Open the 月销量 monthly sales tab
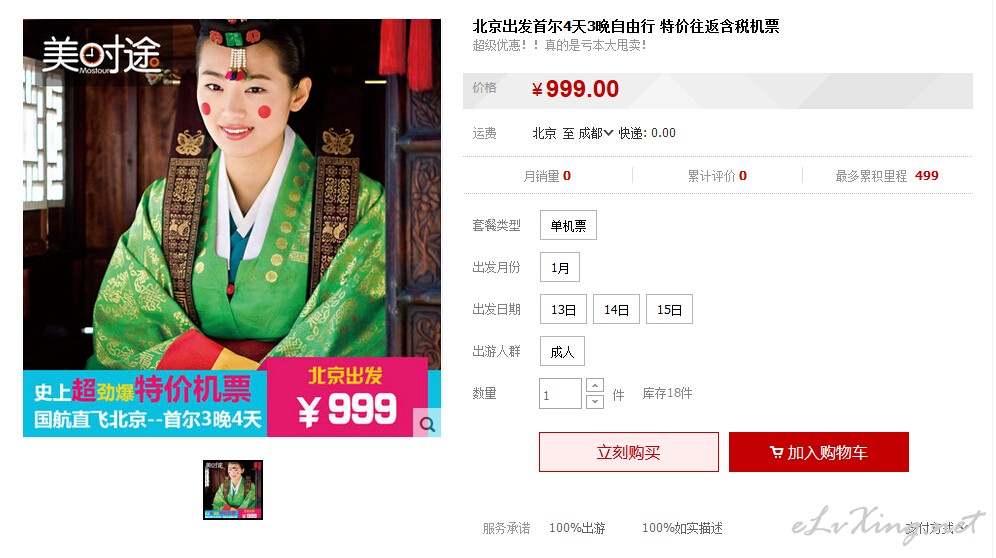The height and width of the screenshot is (558, 996). pyautogui.click(x=547, y=175)
